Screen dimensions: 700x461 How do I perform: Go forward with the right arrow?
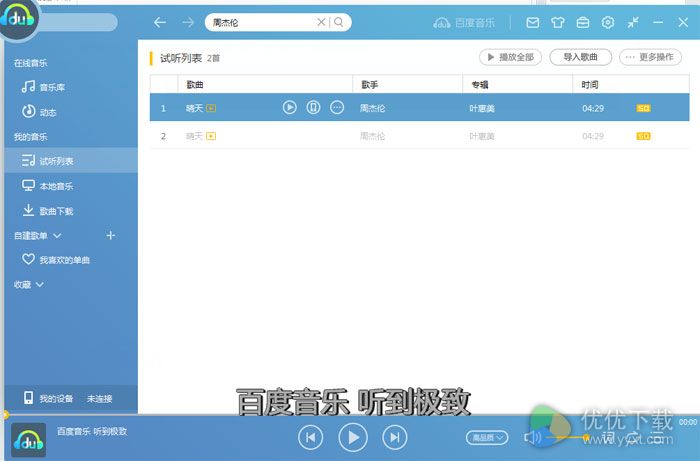[188, 22]
